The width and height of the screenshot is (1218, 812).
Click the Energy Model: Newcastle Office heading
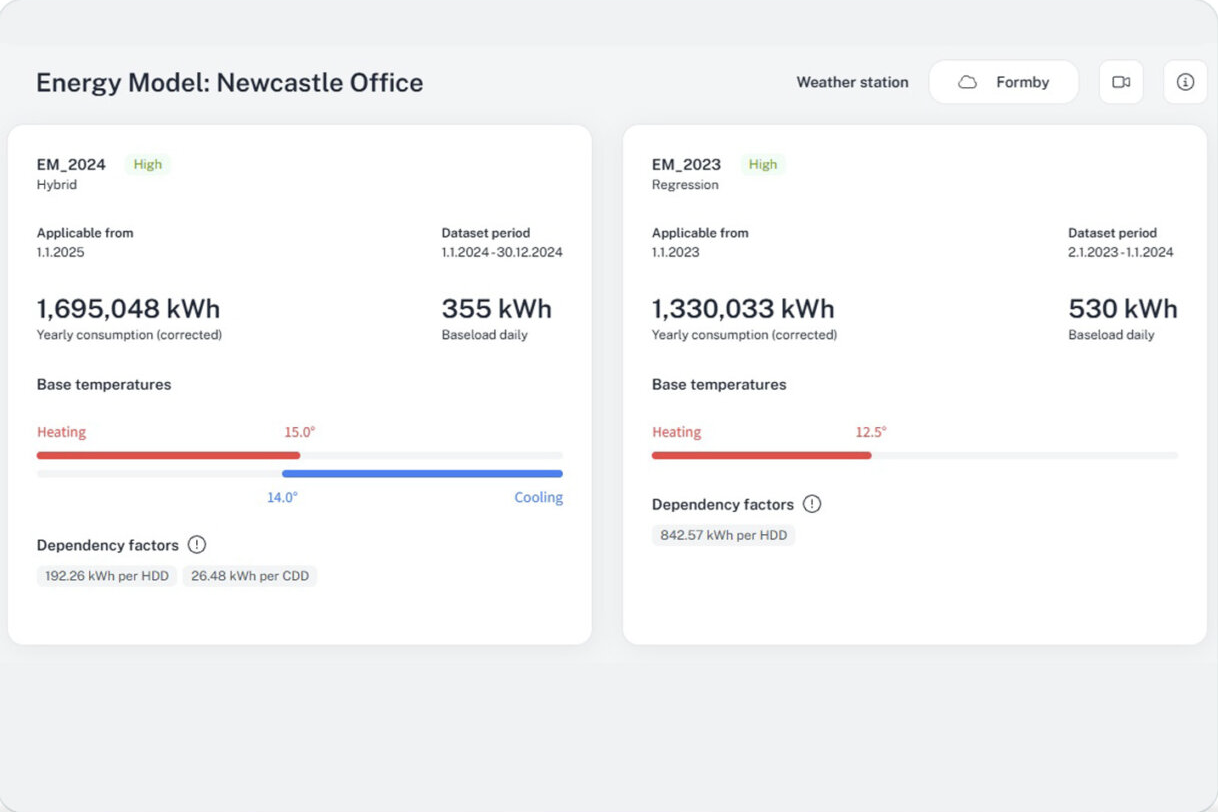pyautogui.click(x=229, y=82)
